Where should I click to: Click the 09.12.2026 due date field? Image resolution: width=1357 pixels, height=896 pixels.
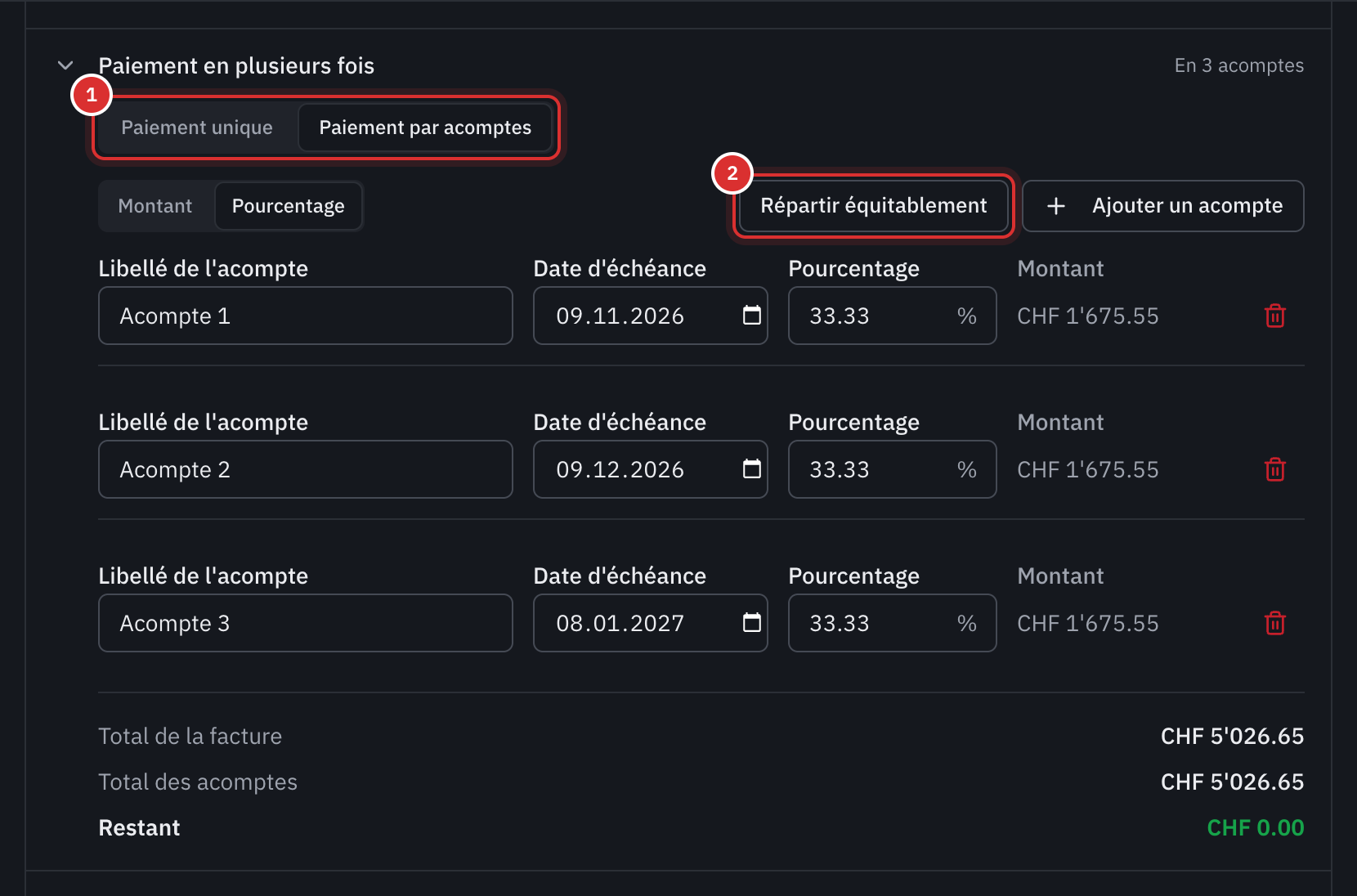[651, 469]
